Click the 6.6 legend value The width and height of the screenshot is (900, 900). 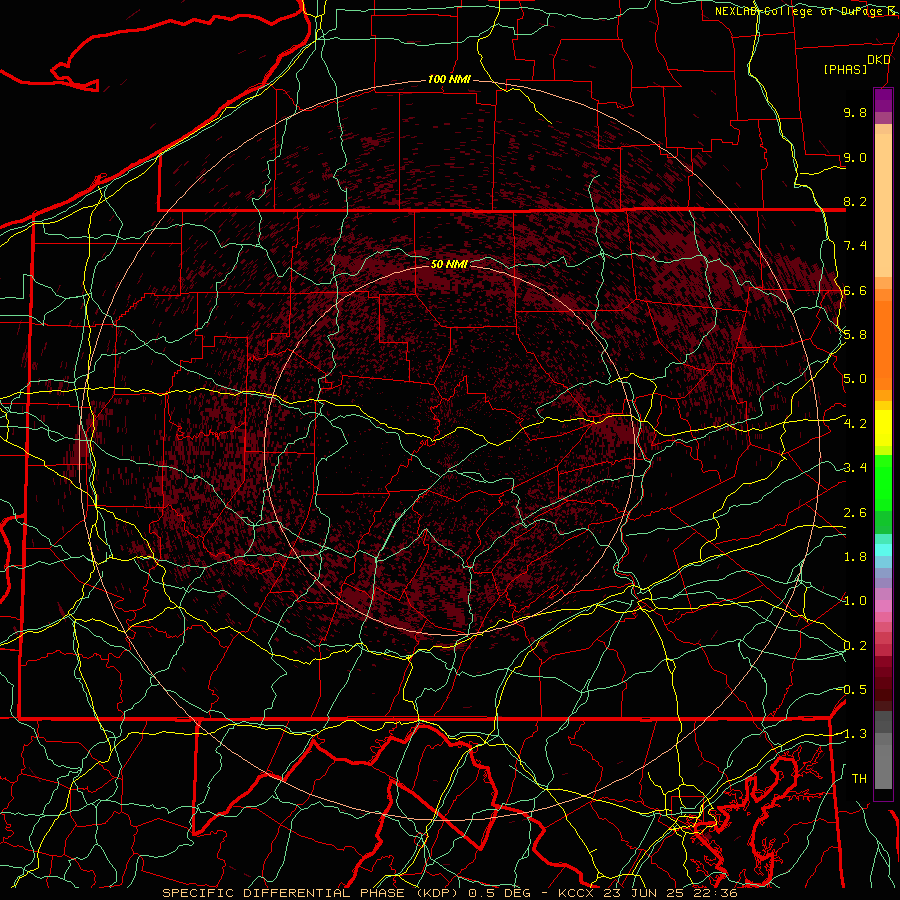[x=855, y=290]
